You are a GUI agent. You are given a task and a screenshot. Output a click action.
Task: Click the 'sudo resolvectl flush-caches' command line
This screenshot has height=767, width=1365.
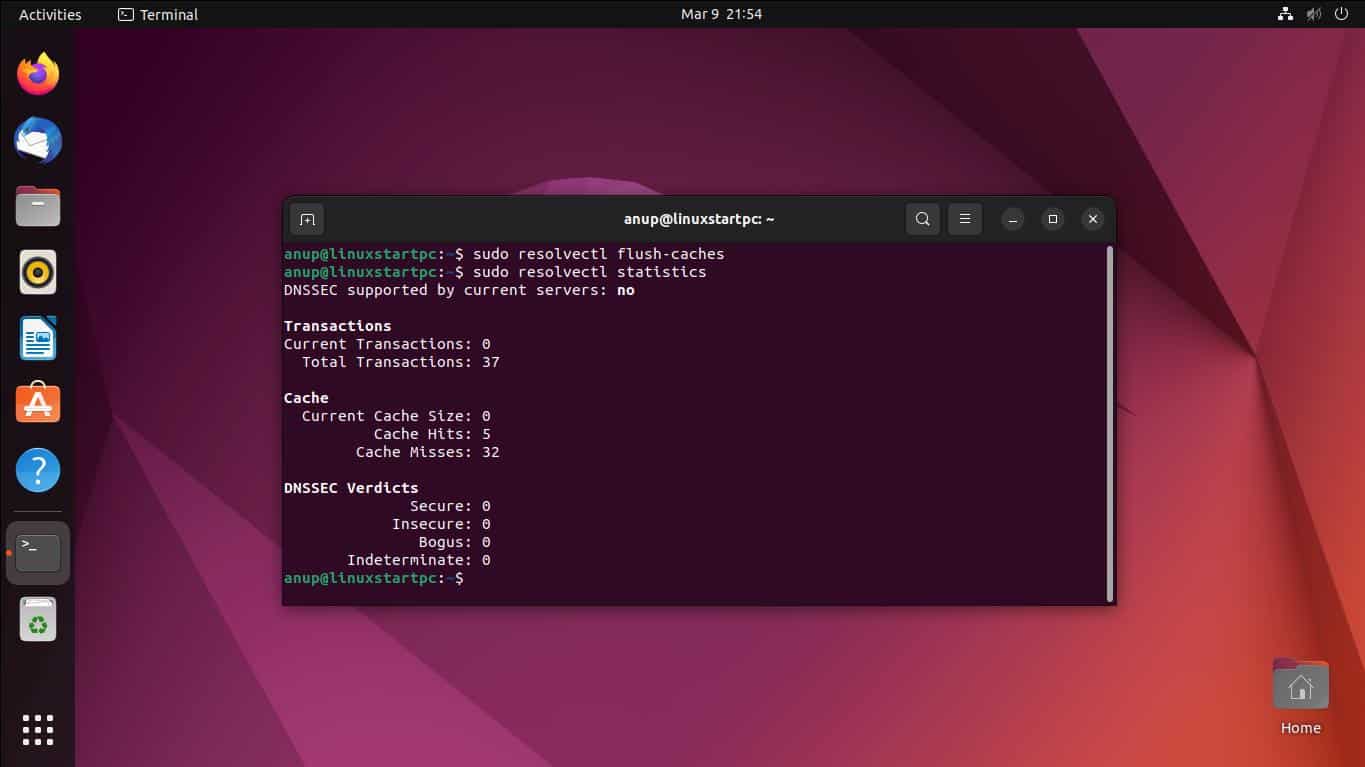(x=504, y=254)
